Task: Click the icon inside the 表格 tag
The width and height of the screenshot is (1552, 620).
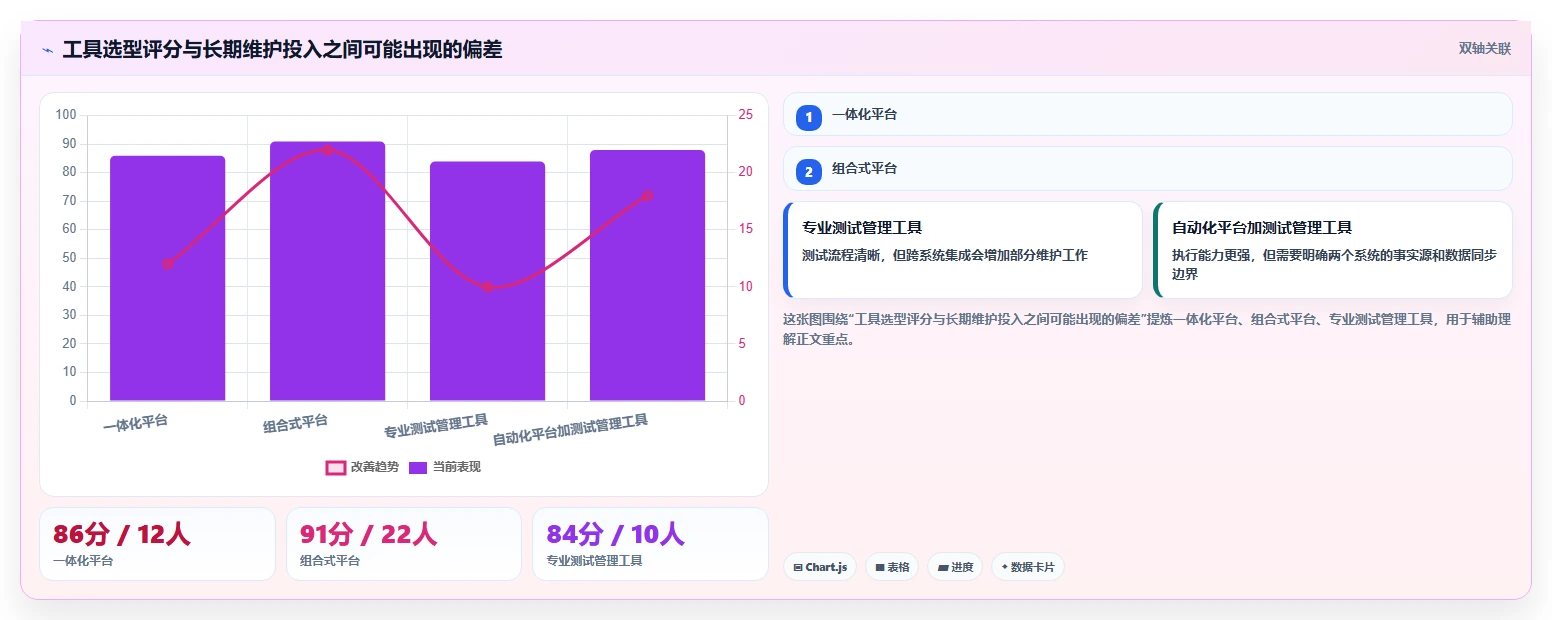Action: tap(880, 568)
